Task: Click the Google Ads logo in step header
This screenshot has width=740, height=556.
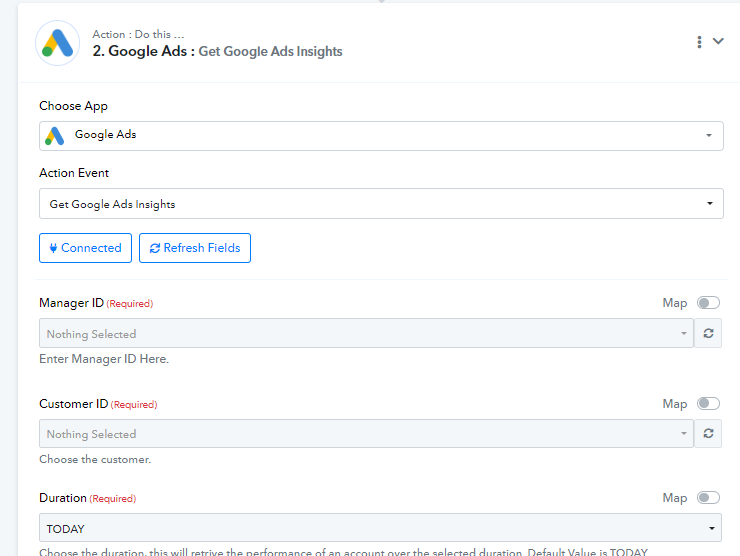Action: click(x=58, y=43)
